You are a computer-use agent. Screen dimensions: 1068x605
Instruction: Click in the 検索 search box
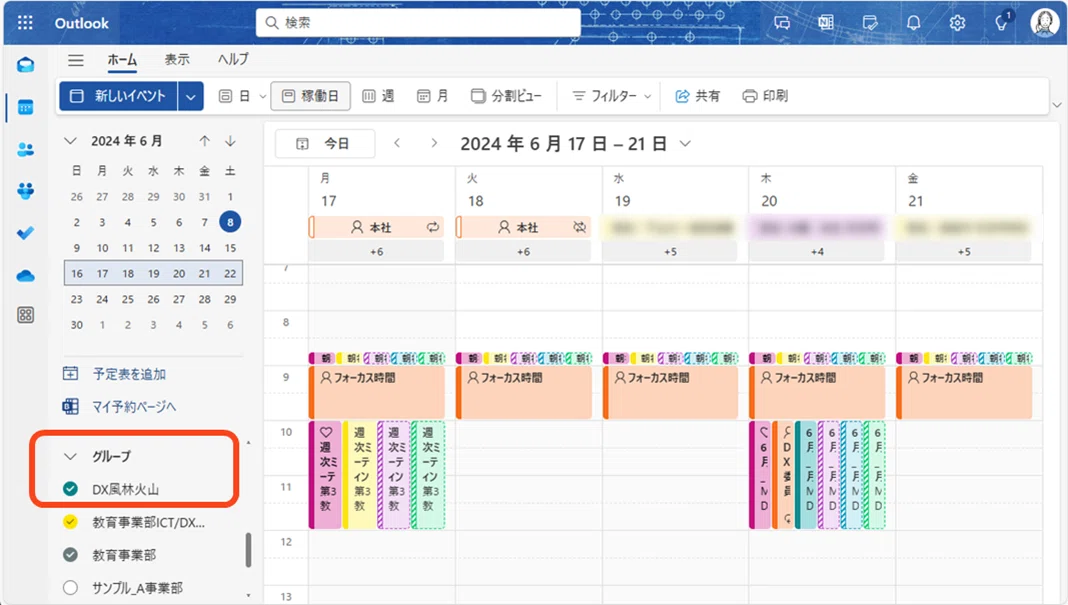coord(418,22)
